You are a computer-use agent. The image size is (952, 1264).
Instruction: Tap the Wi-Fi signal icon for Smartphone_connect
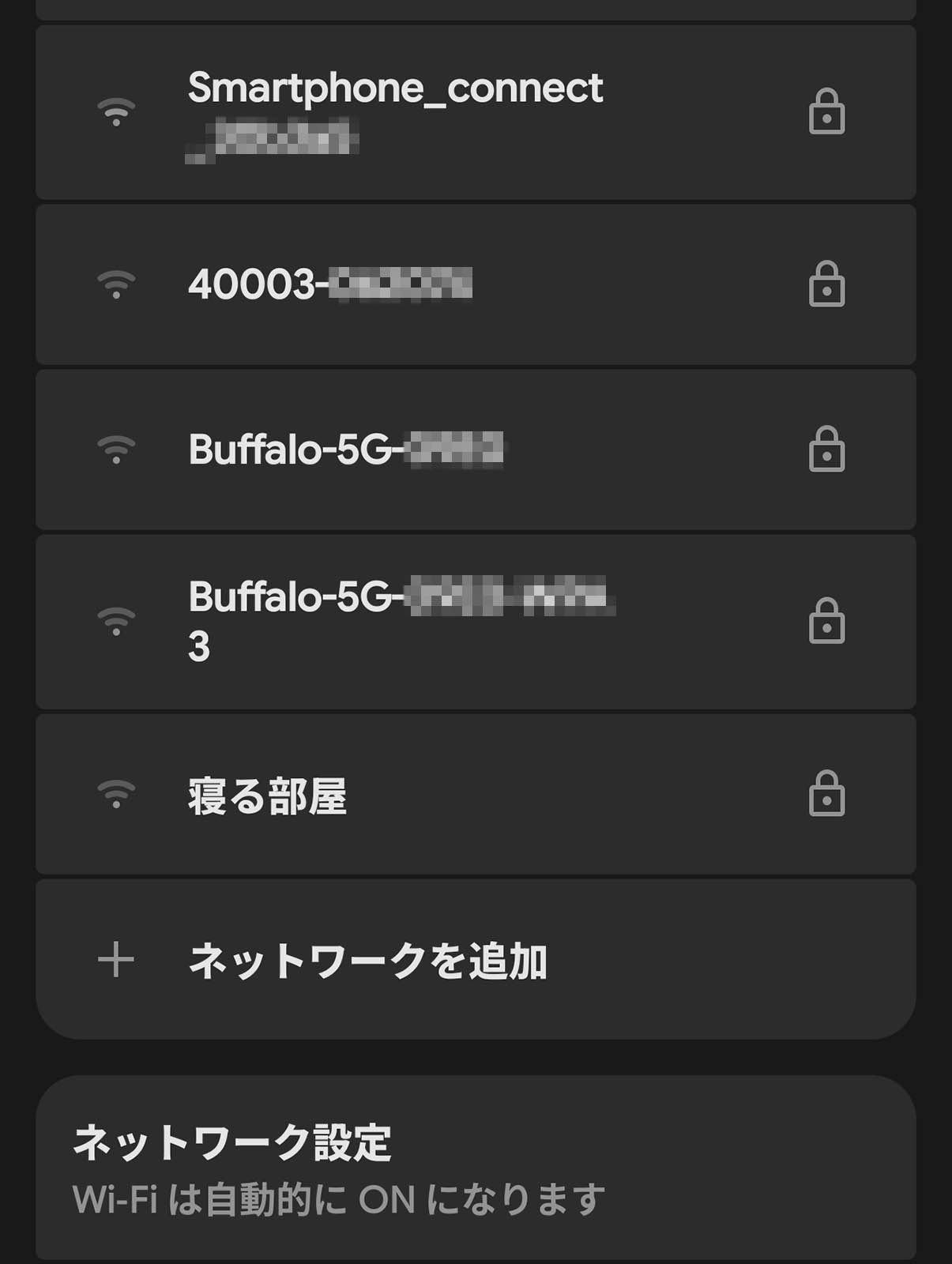(116, 111)
